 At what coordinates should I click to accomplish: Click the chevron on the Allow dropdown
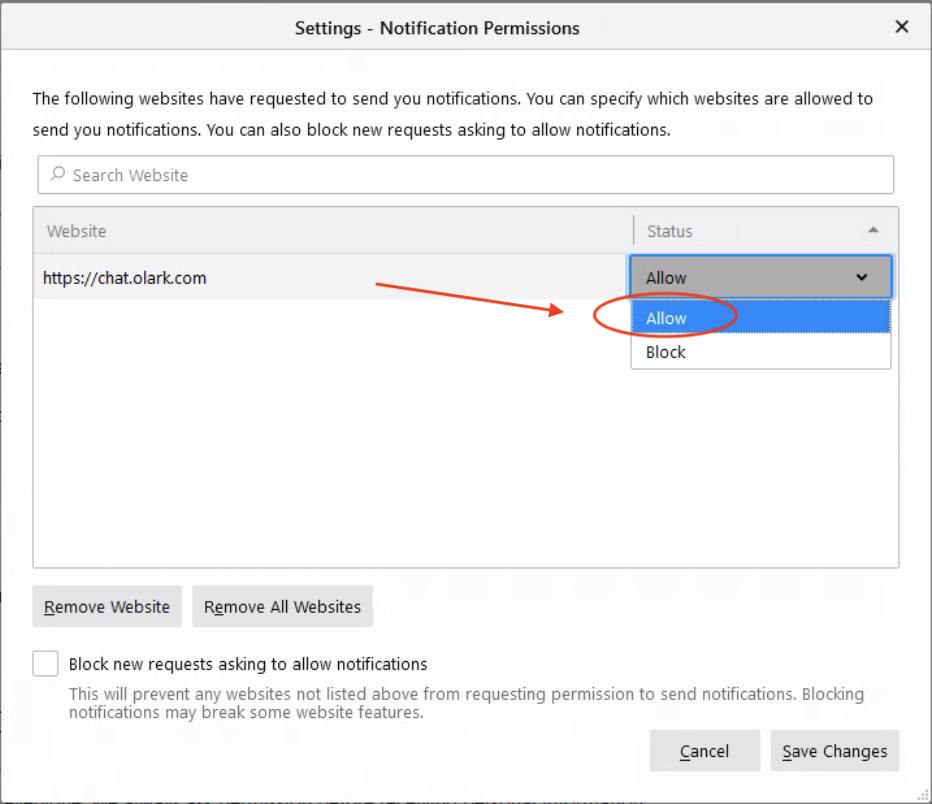coord(862,278)
